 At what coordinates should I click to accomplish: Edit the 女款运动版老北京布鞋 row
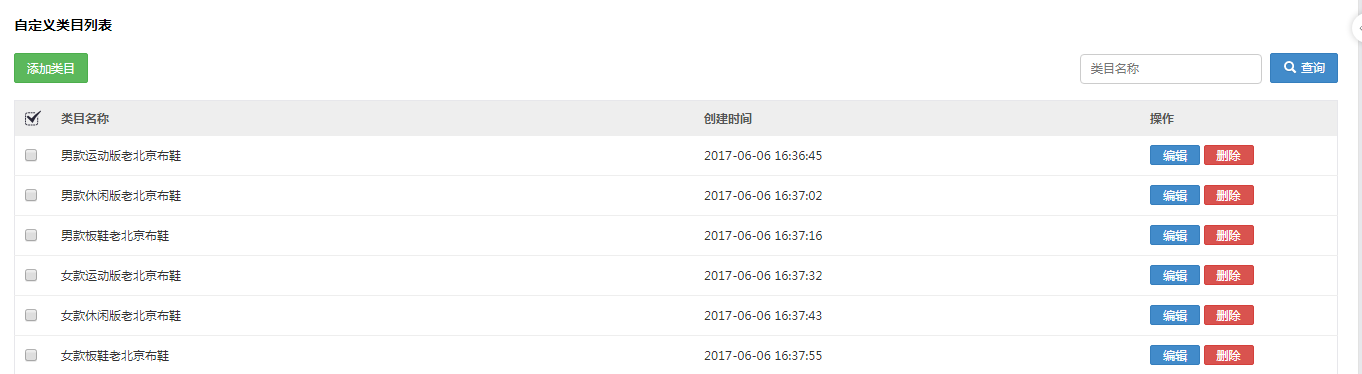(1174, 275)
